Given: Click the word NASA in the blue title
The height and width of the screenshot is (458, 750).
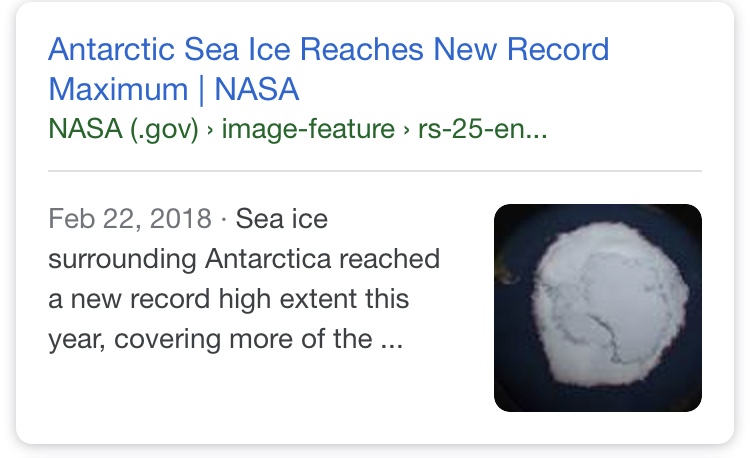Looking at the screenshot, I should point(256,89).
